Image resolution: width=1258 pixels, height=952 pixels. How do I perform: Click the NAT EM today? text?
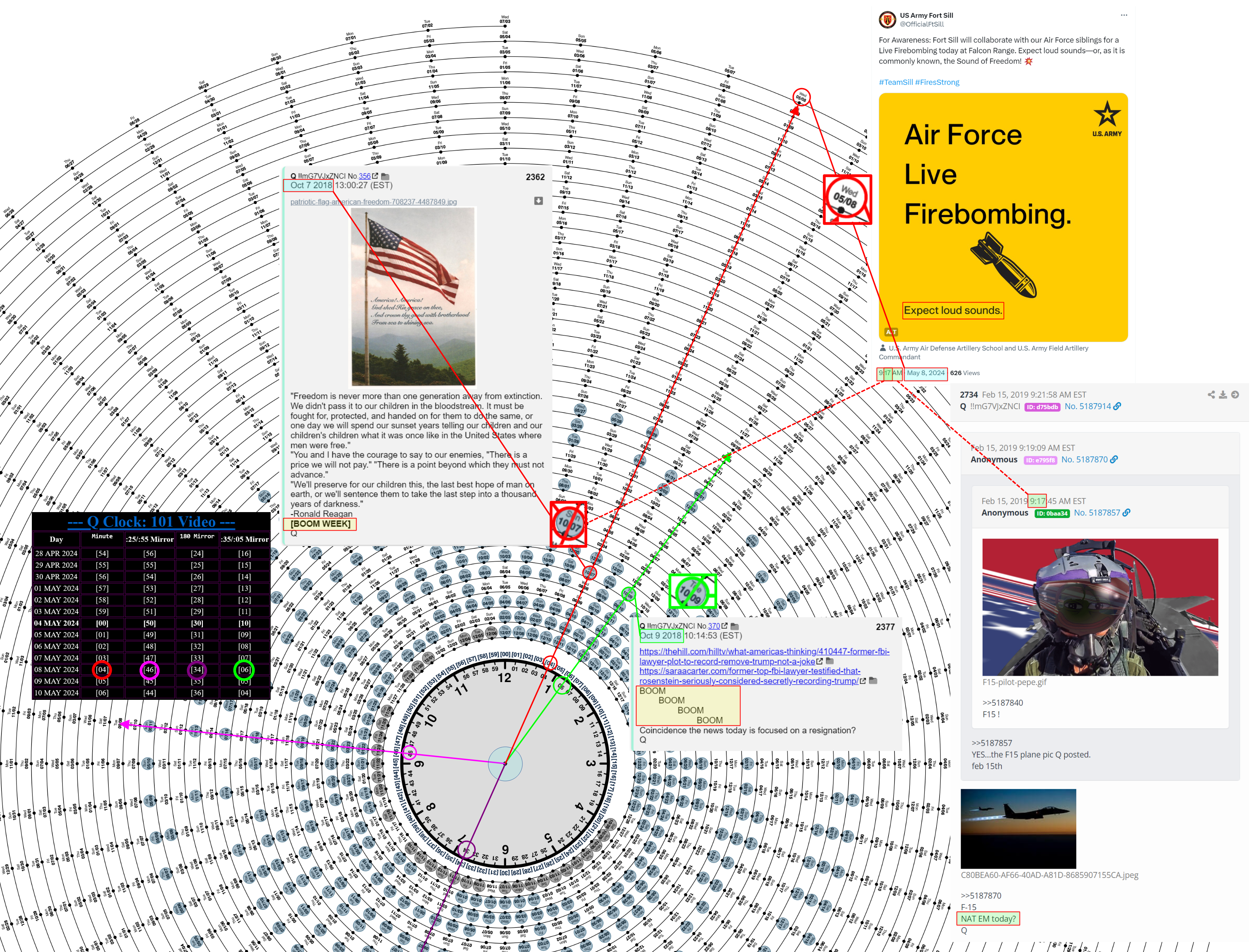click(x=988, y=919)
